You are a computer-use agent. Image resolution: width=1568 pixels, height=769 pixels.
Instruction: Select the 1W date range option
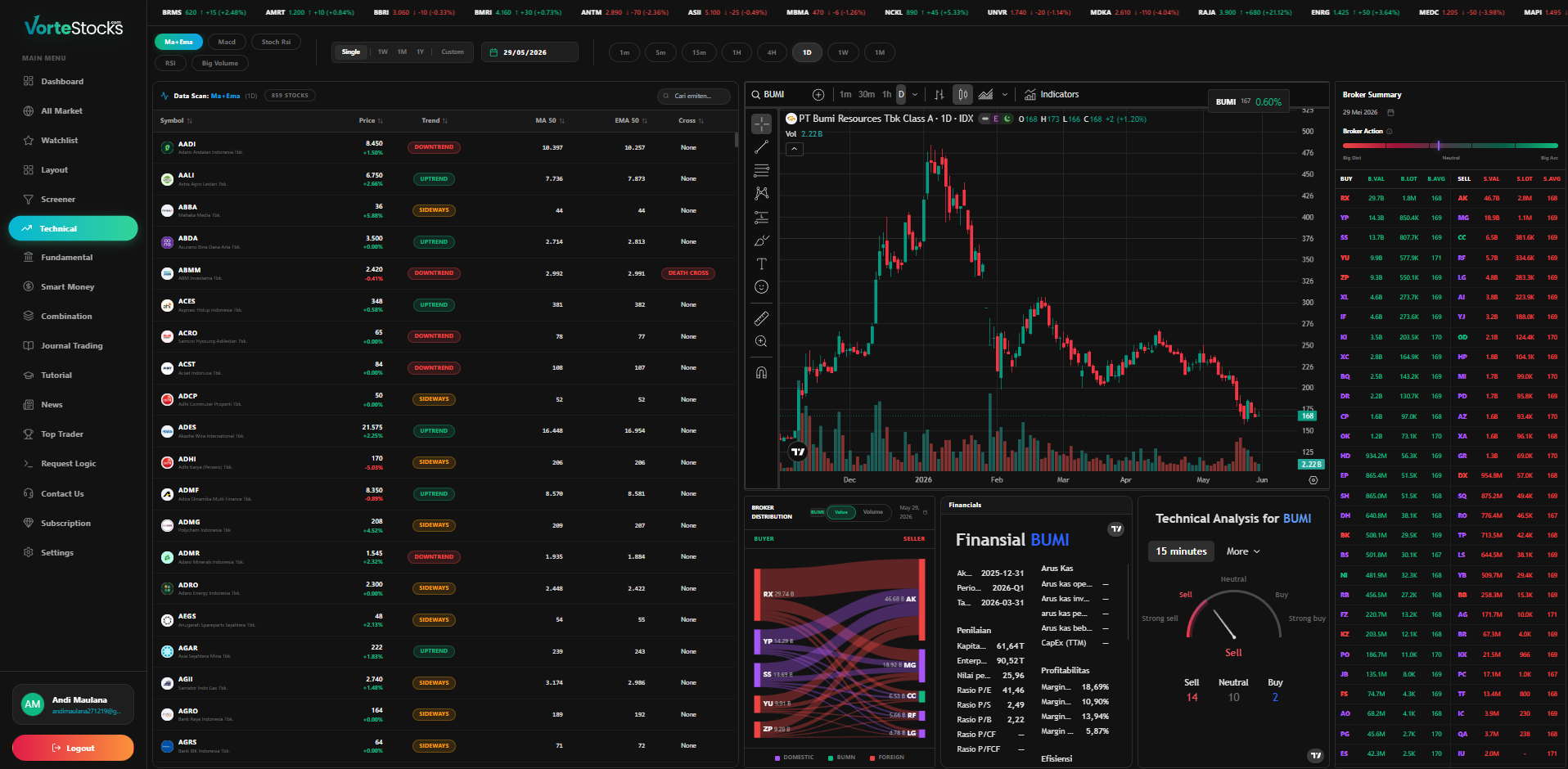pos(383,52)
